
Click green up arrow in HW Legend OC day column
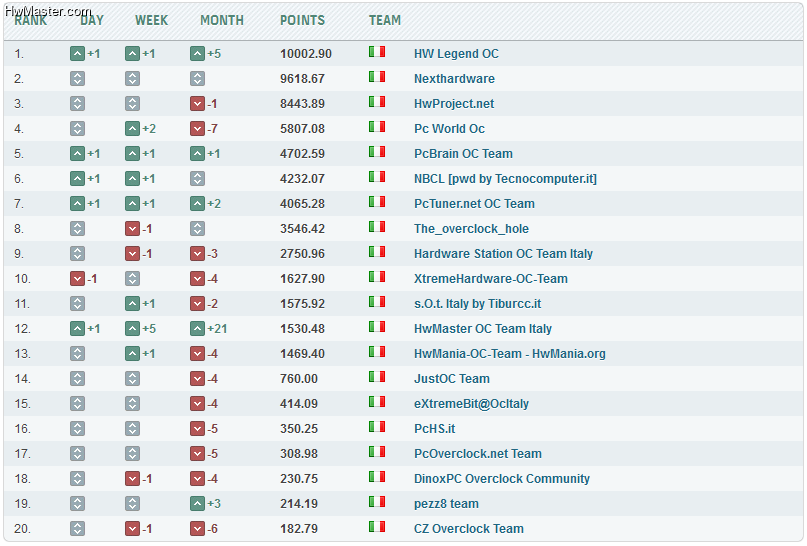click(77, 54)
